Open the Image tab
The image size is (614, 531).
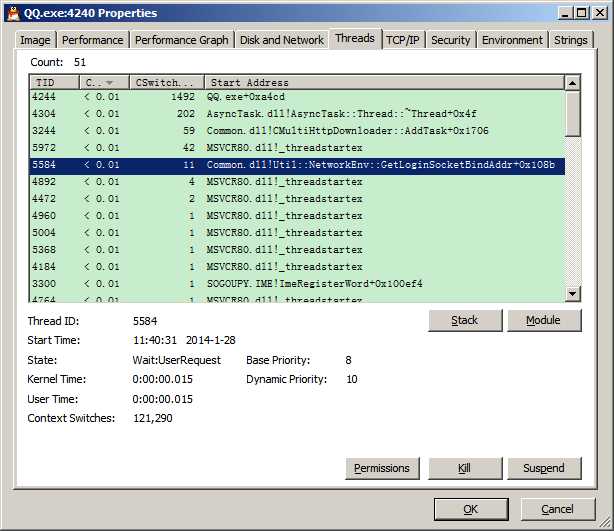(x=35, y=40)
